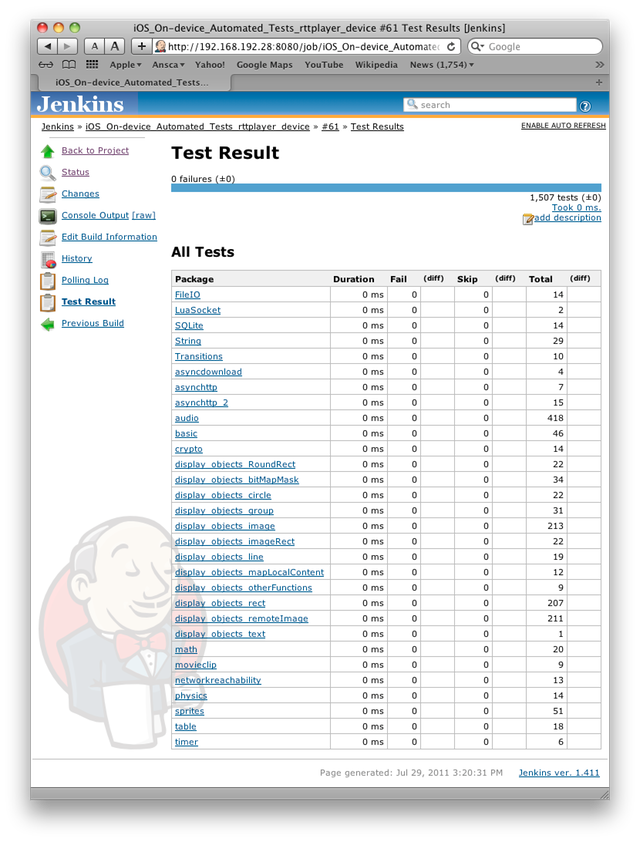Viewport: 640px width, 842px height.
Task: Click the Edit Build Information notepad icon
Action: 48,237
